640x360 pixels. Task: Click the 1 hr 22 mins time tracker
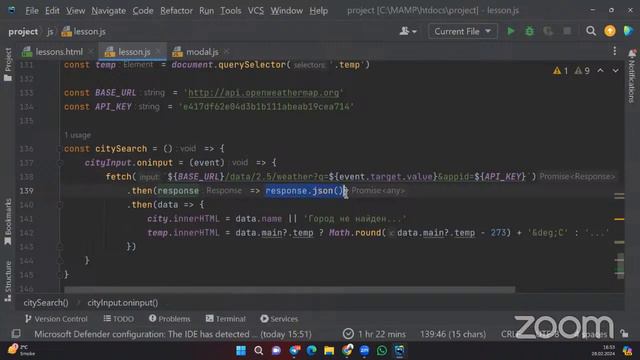point(374,334)
